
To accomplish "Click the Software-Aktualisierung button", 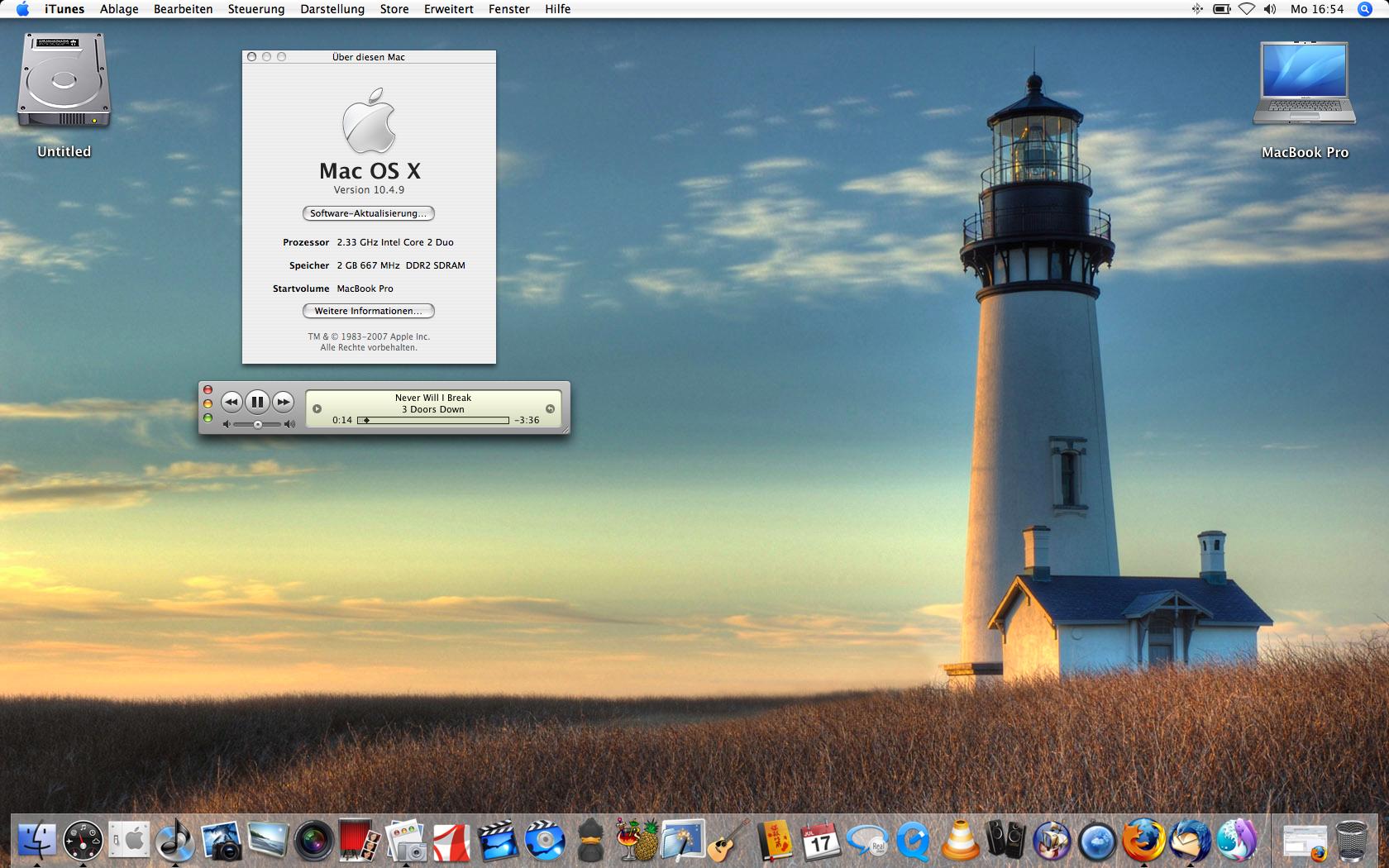I will 369,213.
